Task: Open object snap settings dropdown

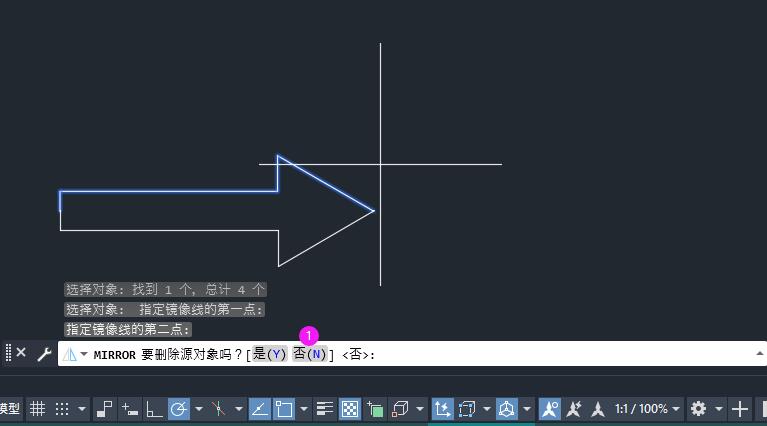Action: tap(304, 408)
